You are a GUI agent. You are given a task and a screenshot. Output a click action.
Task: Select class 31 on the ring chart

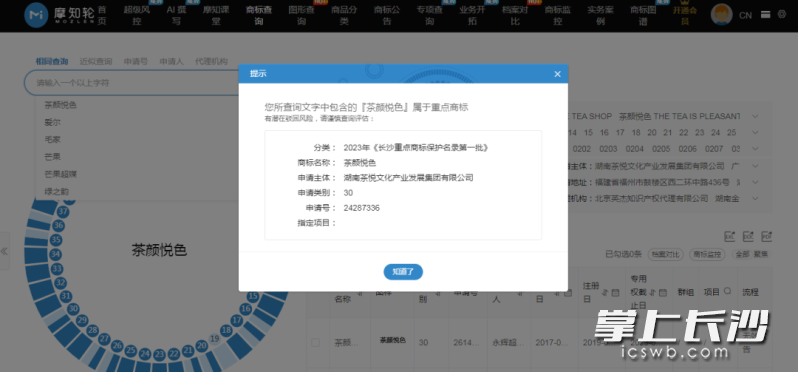[66, 296]
